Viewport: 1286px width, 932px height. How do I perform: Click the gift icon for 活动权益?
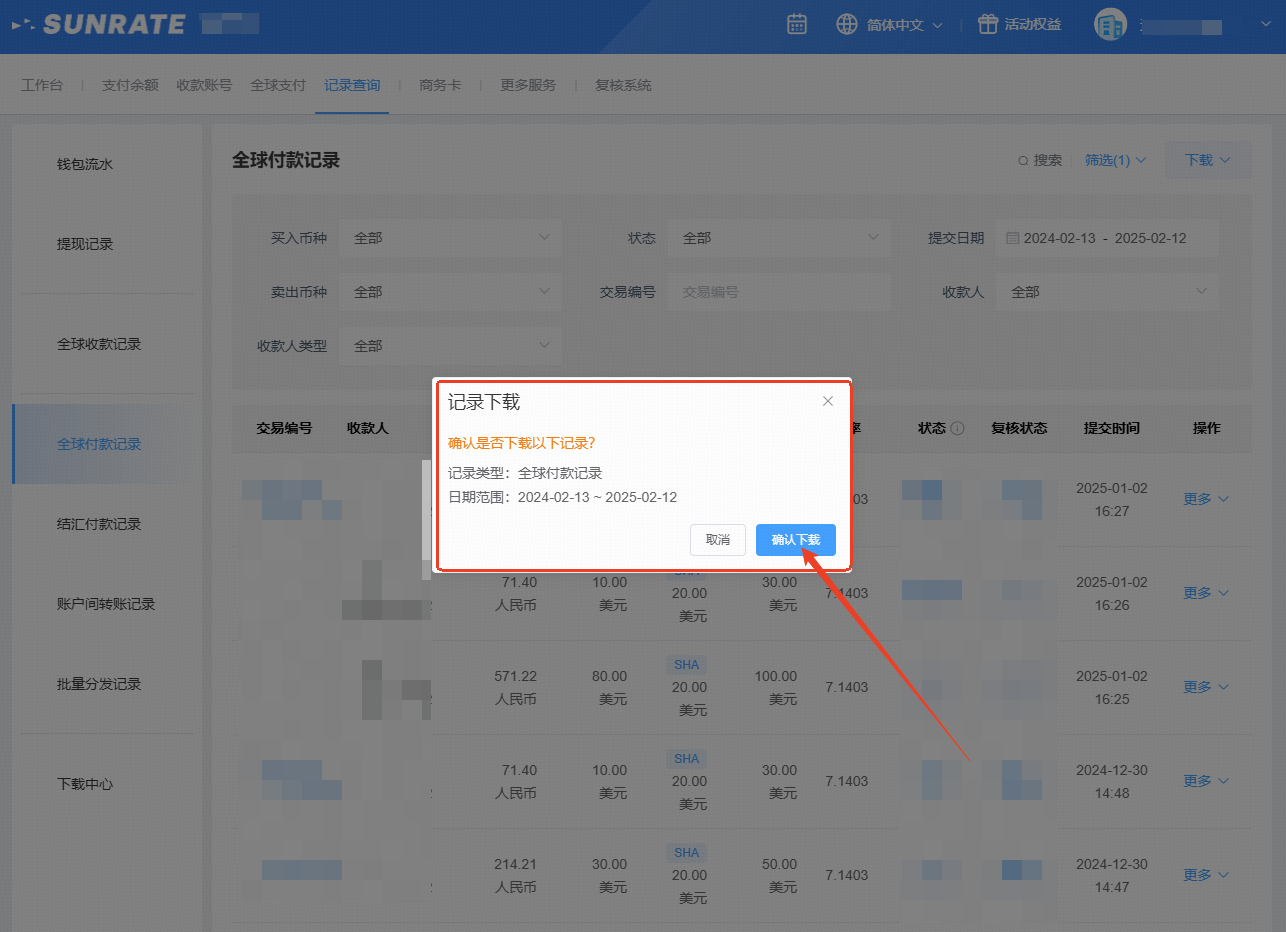click(x=988, y=25)
